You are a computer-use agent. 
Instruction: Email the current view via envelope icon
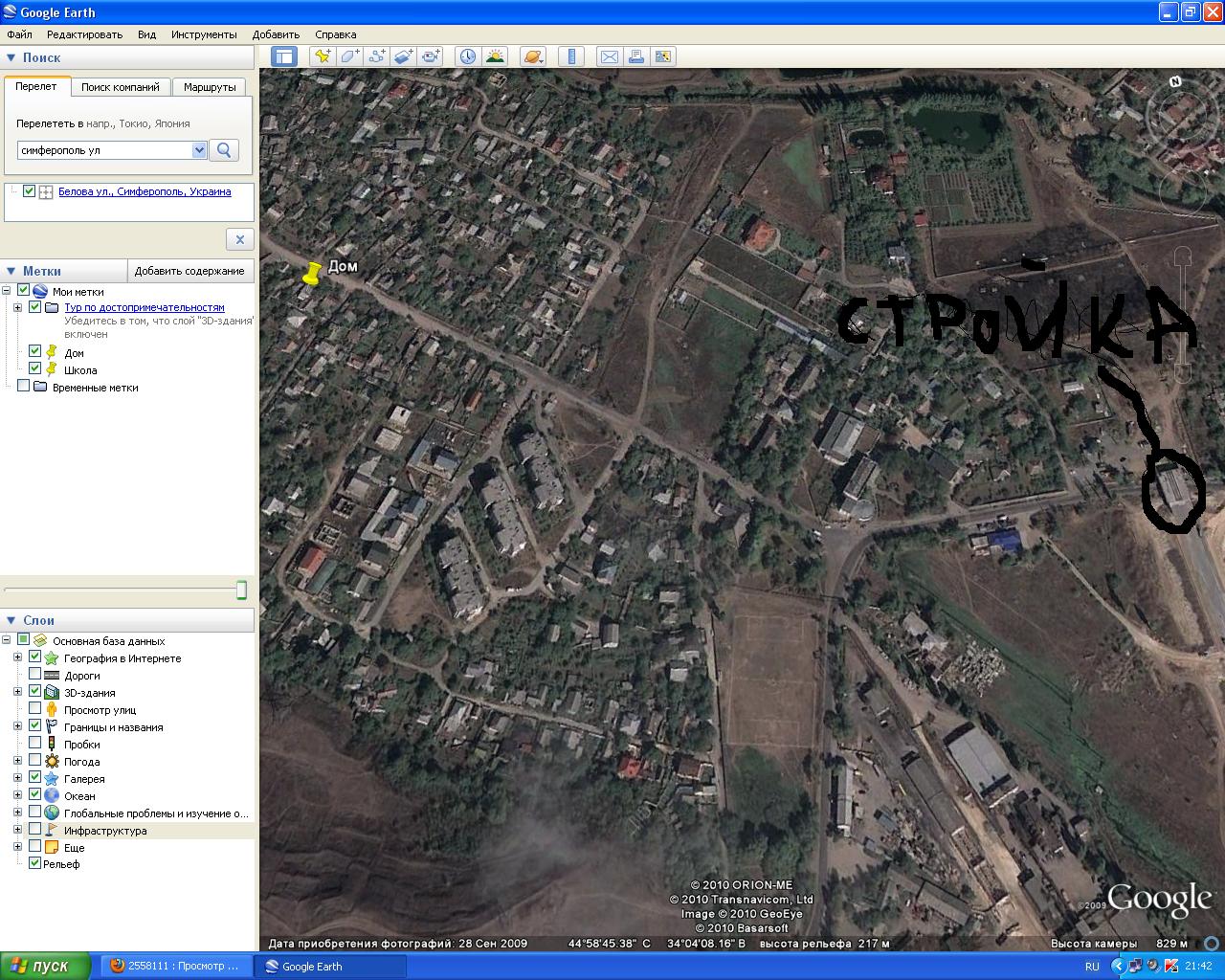click(x=609, y=56)
